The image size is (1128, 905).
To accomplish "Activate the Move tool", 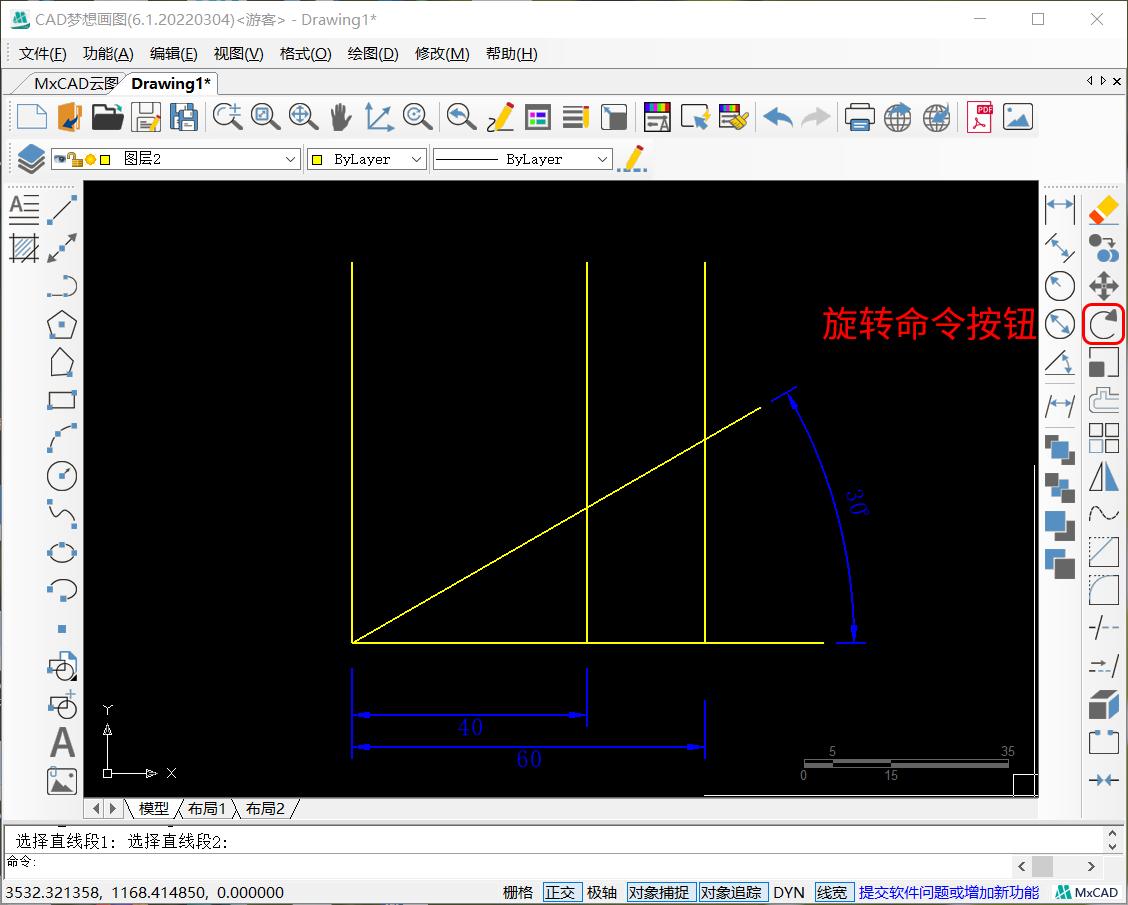I will [x=1103, y=285].
